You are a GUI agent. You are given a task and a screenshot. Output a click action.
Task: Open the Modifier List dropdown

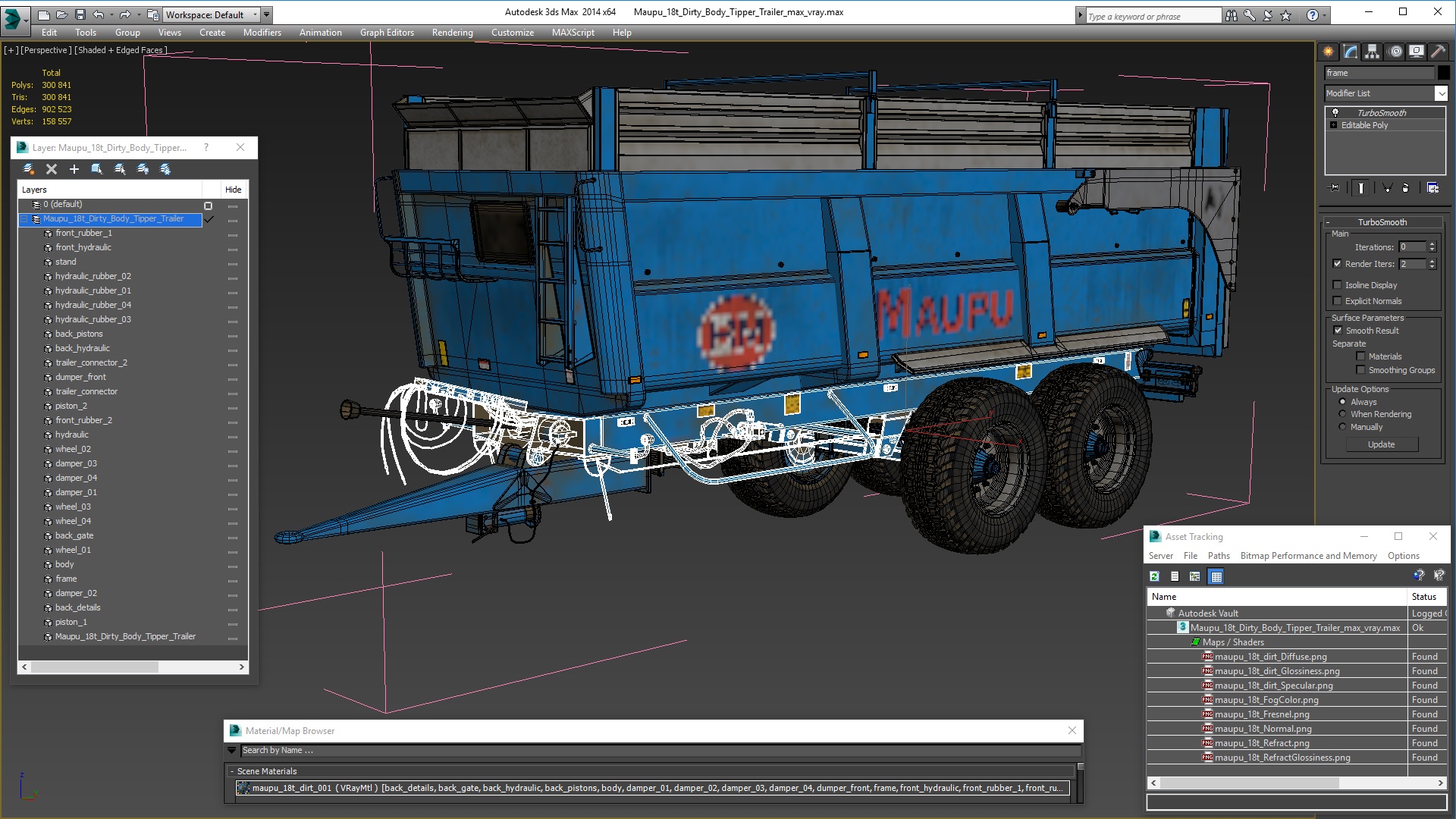pos(1441,93)
